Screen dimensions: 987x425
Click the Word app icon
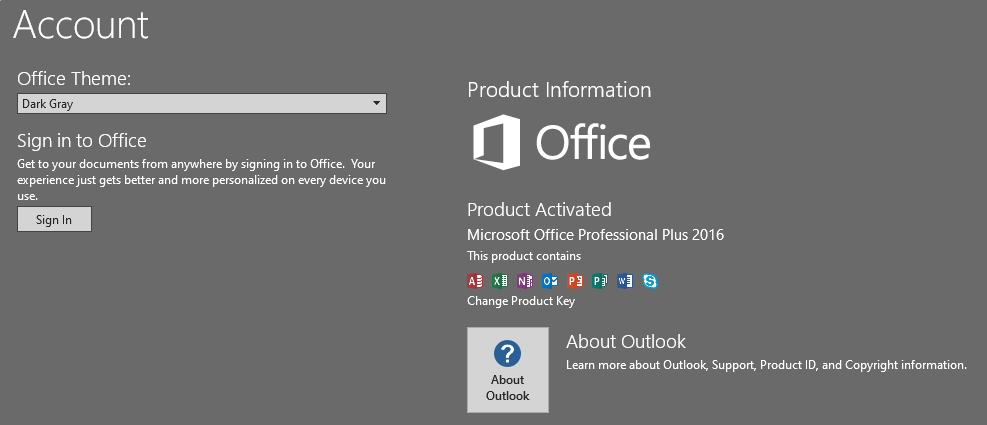tap(625, 281)
